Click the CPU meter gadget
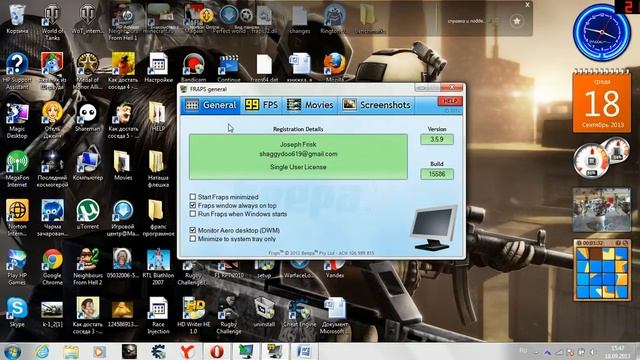This screenshot has height=360, width=640. [601, 158]
